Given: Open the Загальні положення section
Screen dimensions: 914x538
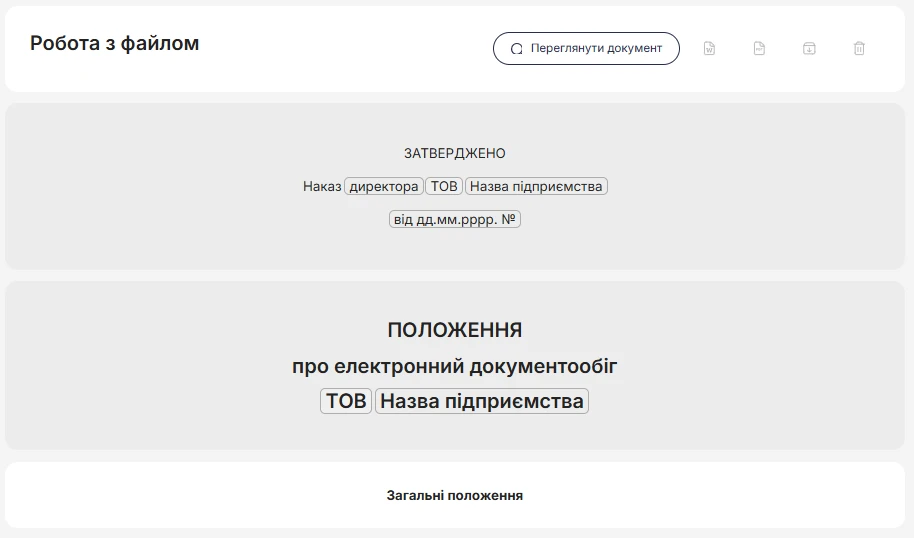Looking at the screenshot, I should click(455, 495).
